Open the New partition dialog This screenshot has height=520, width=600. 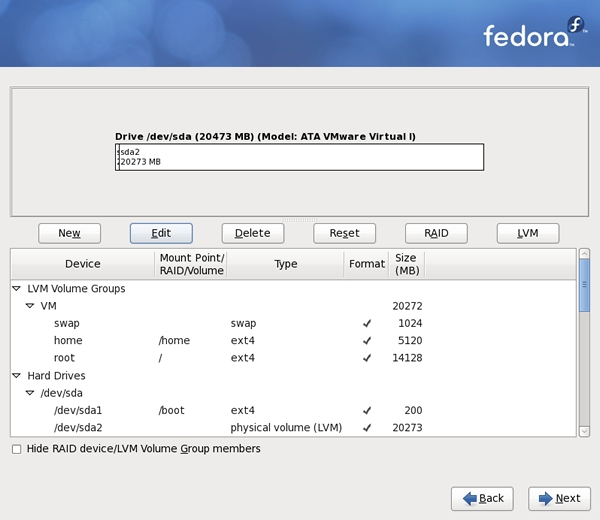point(69,233)
